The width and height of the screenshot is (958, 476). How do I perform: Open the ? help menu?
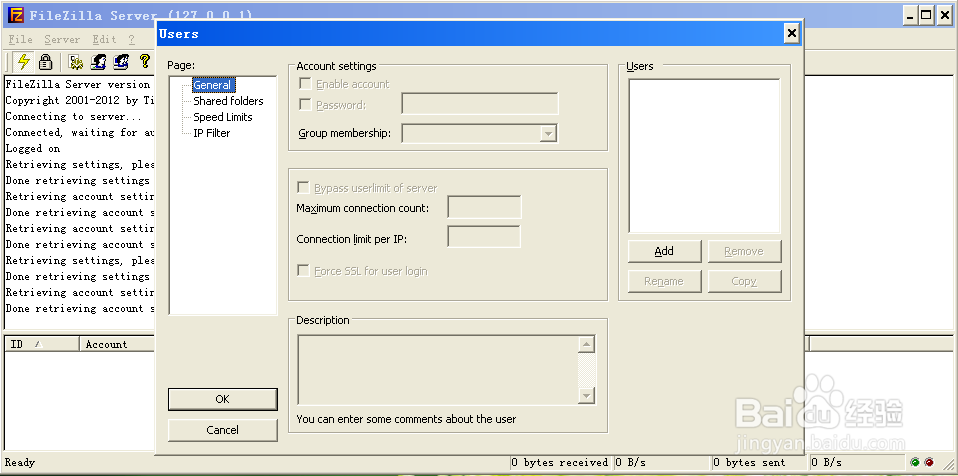(x=131, y=39)
